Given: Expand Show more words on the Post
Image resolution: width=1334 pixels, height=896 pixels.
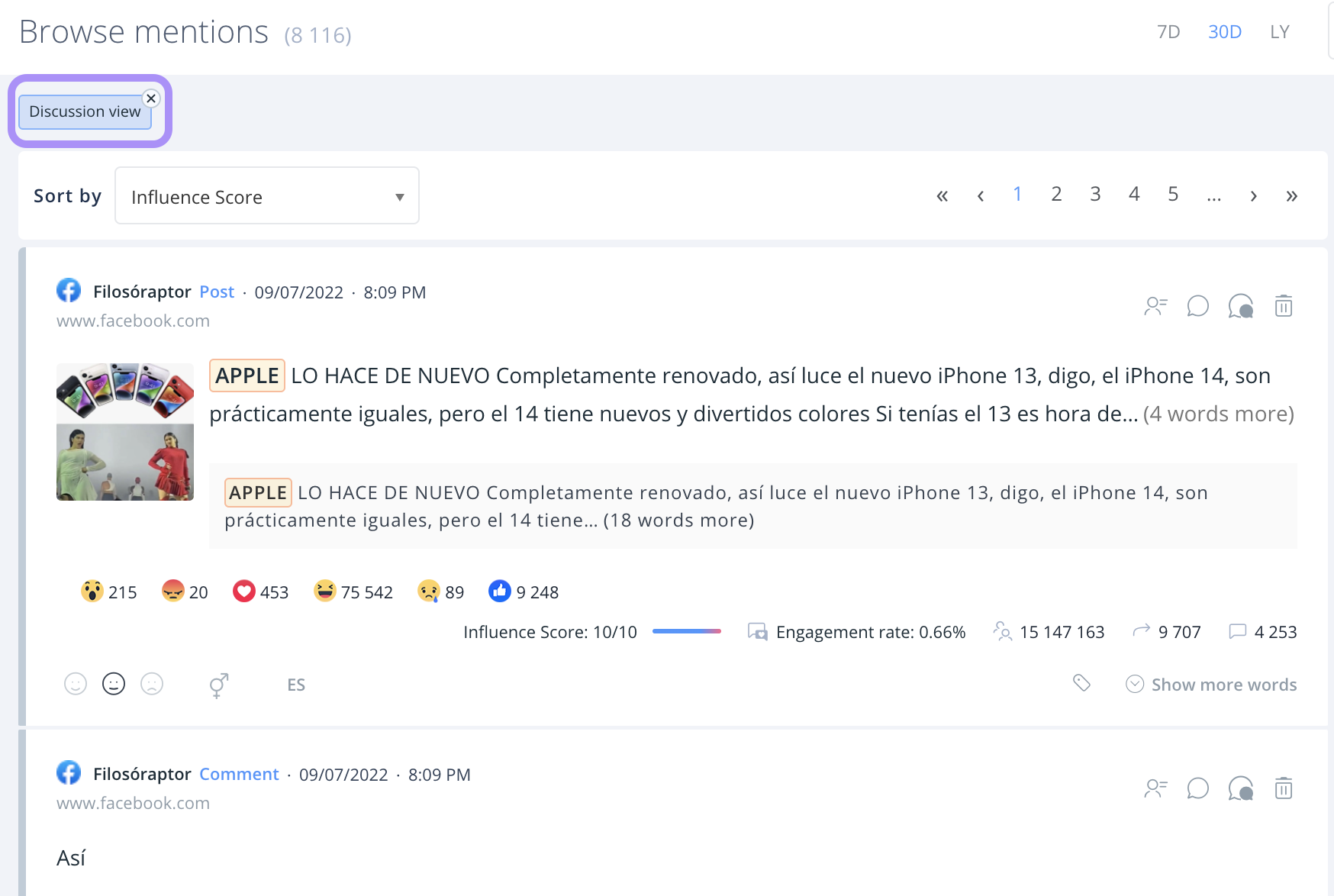Looking at the screenshot, I should 1211,685.
